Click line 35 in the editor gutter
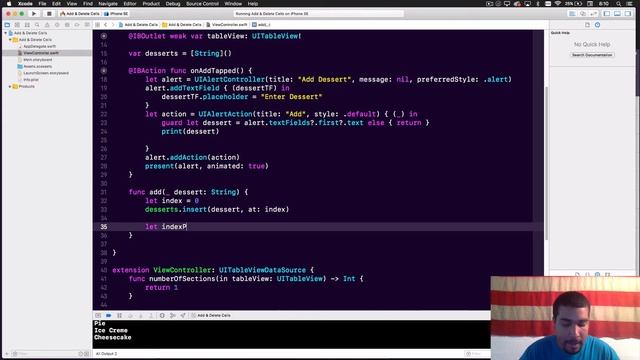 [x=104, y=227]
